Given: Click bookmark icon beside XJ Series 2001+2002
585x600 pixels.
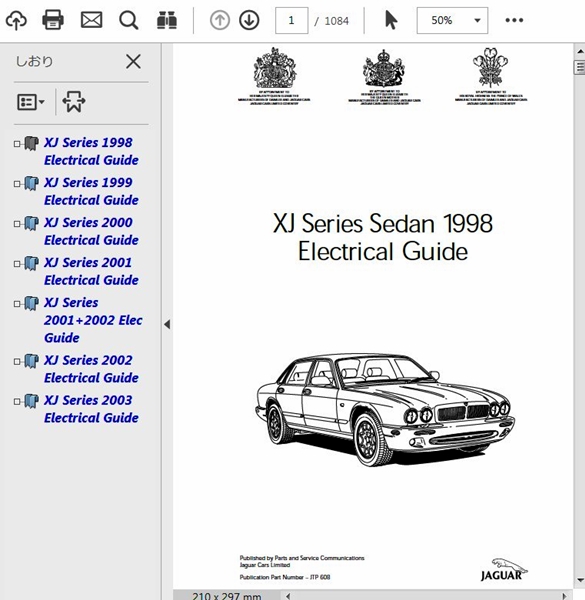Looking at the screenshot, I should tap(31, 303).
